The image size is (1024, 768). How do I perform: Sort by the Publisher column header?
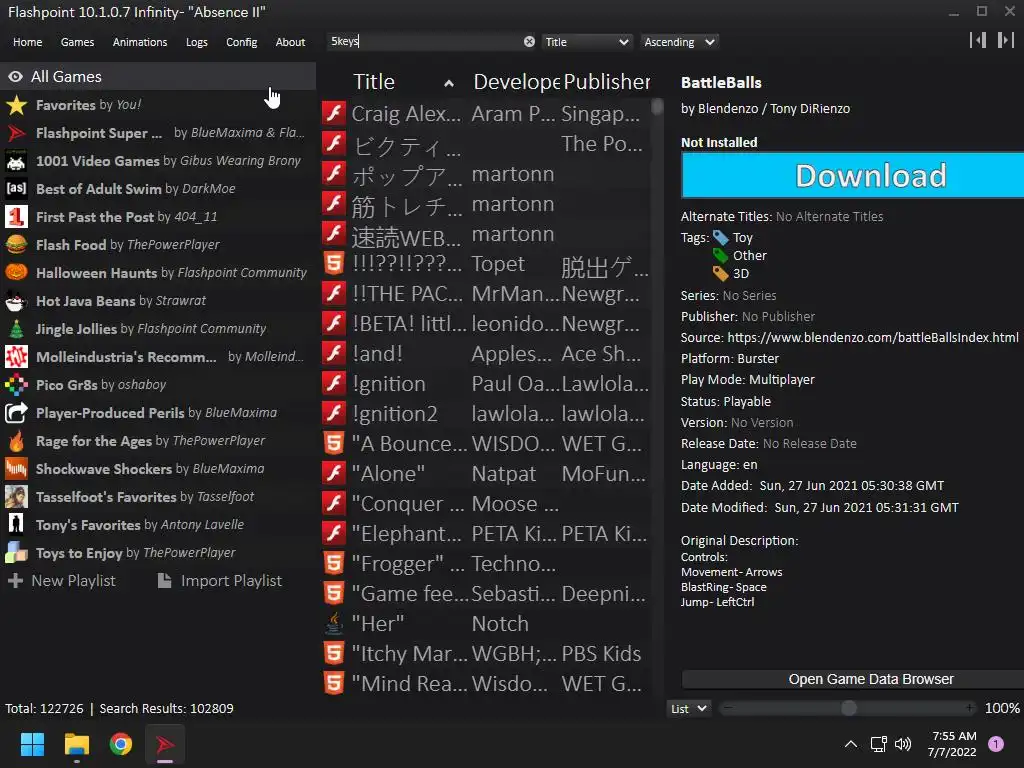click(x=606, y=82)
